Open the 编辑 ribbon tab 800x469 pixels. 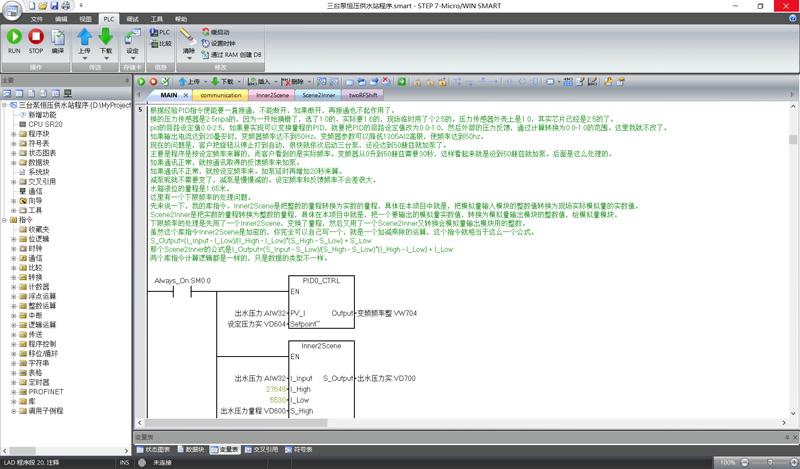coord(61,19)
